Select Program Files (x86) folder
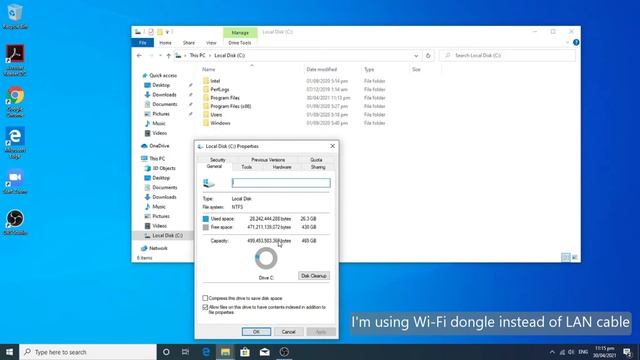 click(x=231, y=106)
